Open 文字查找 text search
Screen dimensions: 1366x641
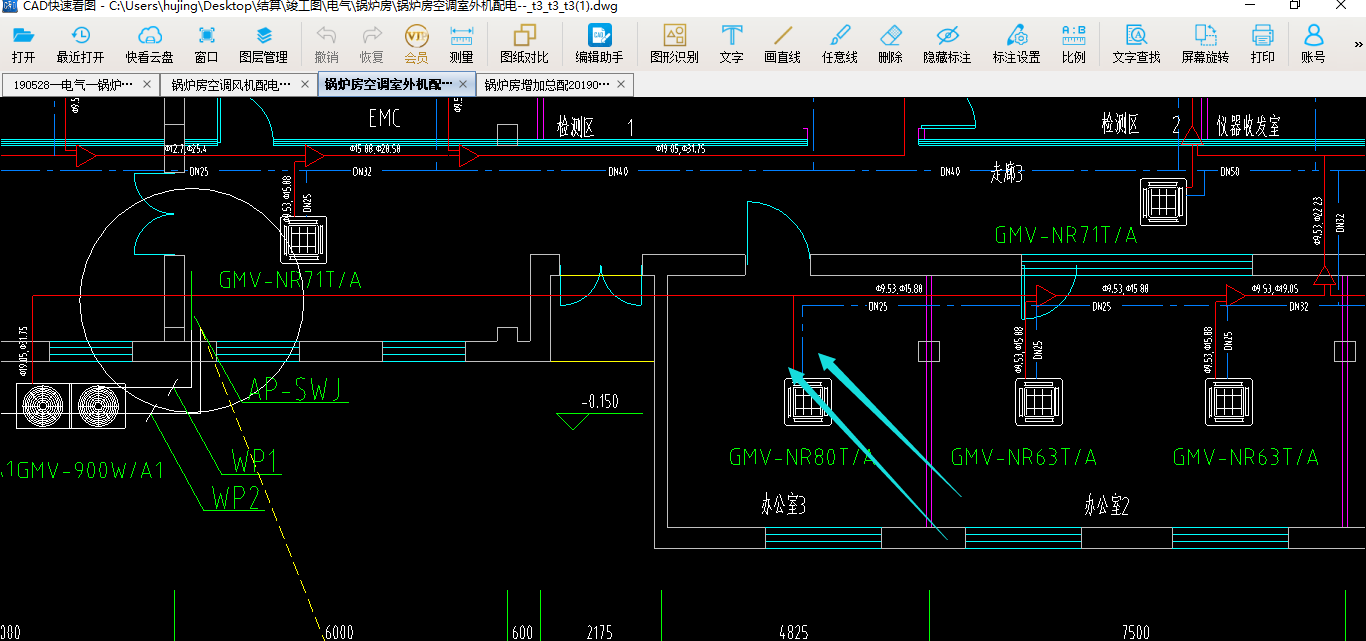pyautogui.click(x=1136, y=45)
